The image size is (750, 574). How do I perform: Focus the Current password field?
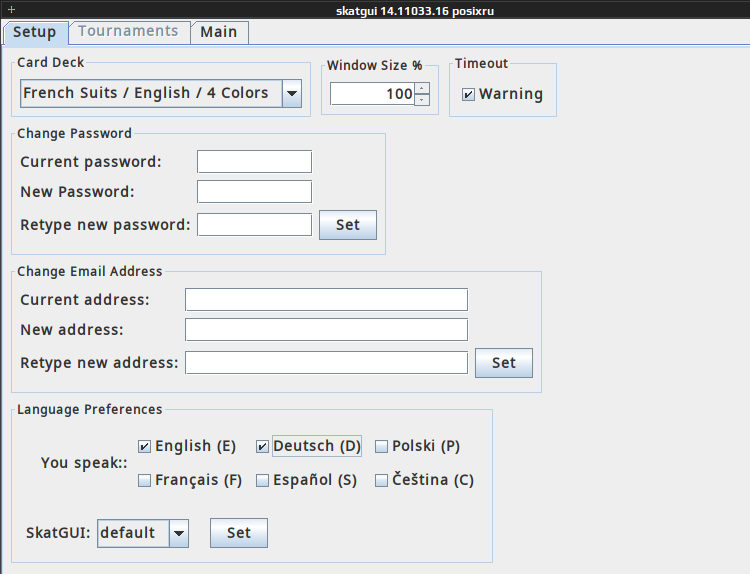(254, 162)
